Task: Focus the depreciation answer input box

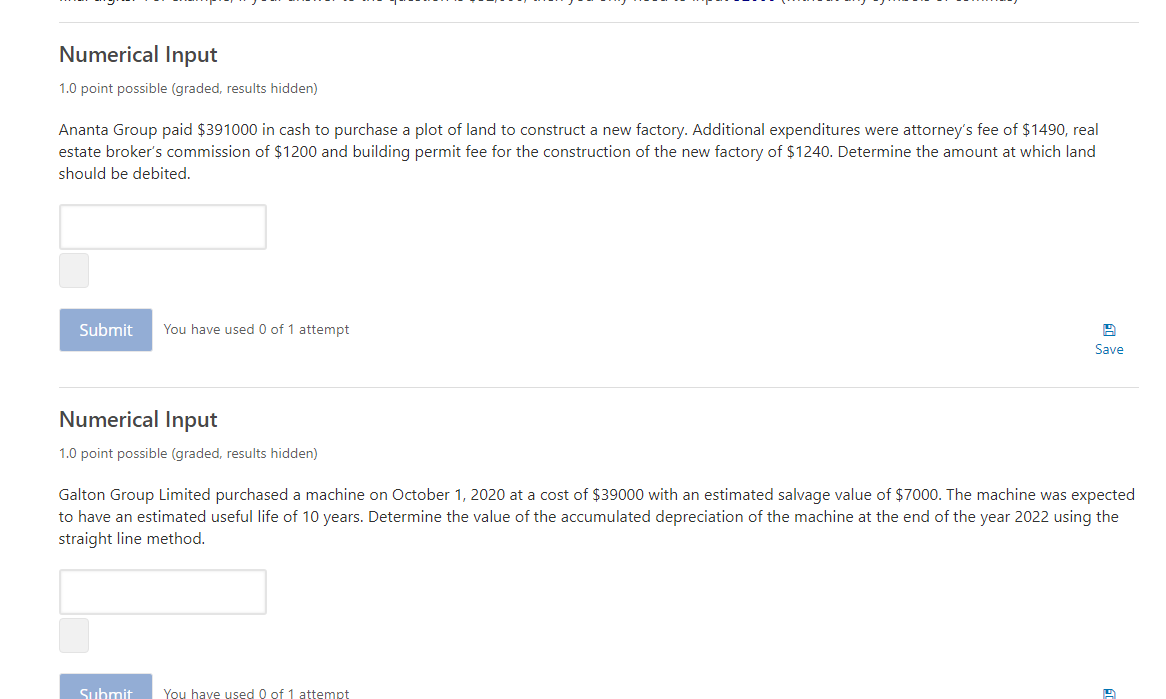Action: click(x=162, y=591)
